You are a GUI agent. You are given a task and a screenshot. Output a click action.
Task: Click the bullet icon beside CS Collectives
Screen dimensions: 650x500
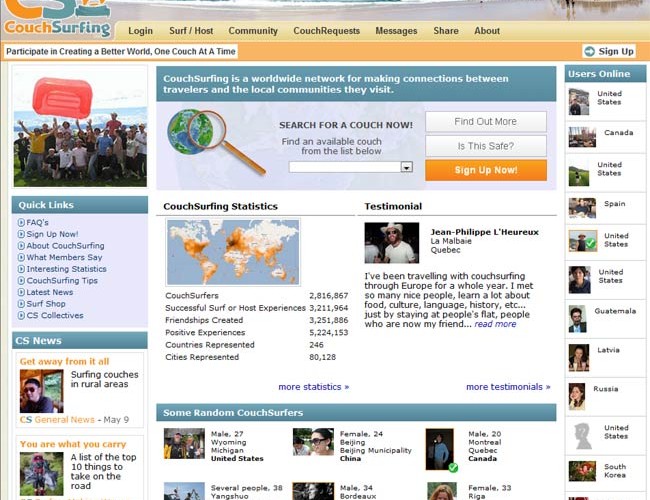tap(21, 316)
